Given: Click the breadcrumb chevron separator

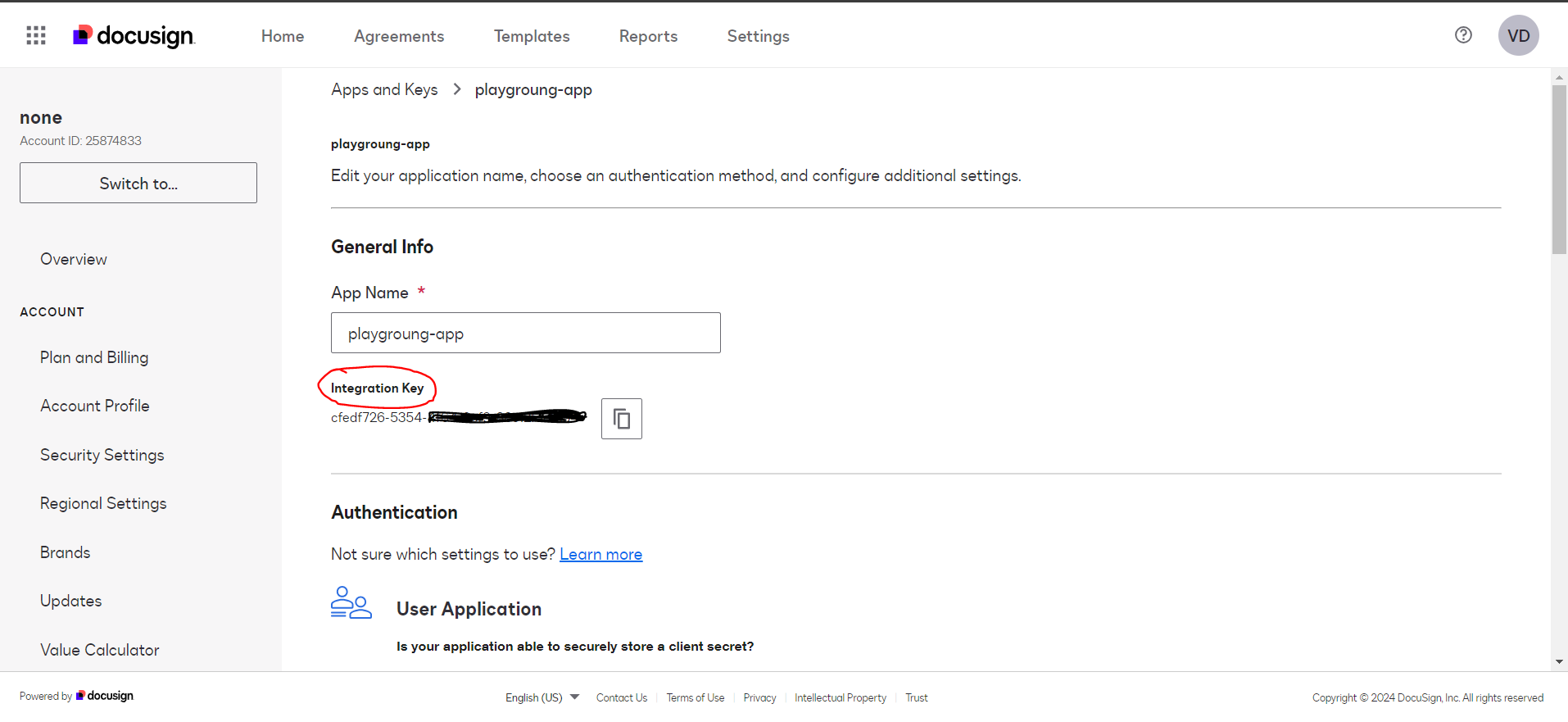Looking at the screenshot, I should pos(457,89).
